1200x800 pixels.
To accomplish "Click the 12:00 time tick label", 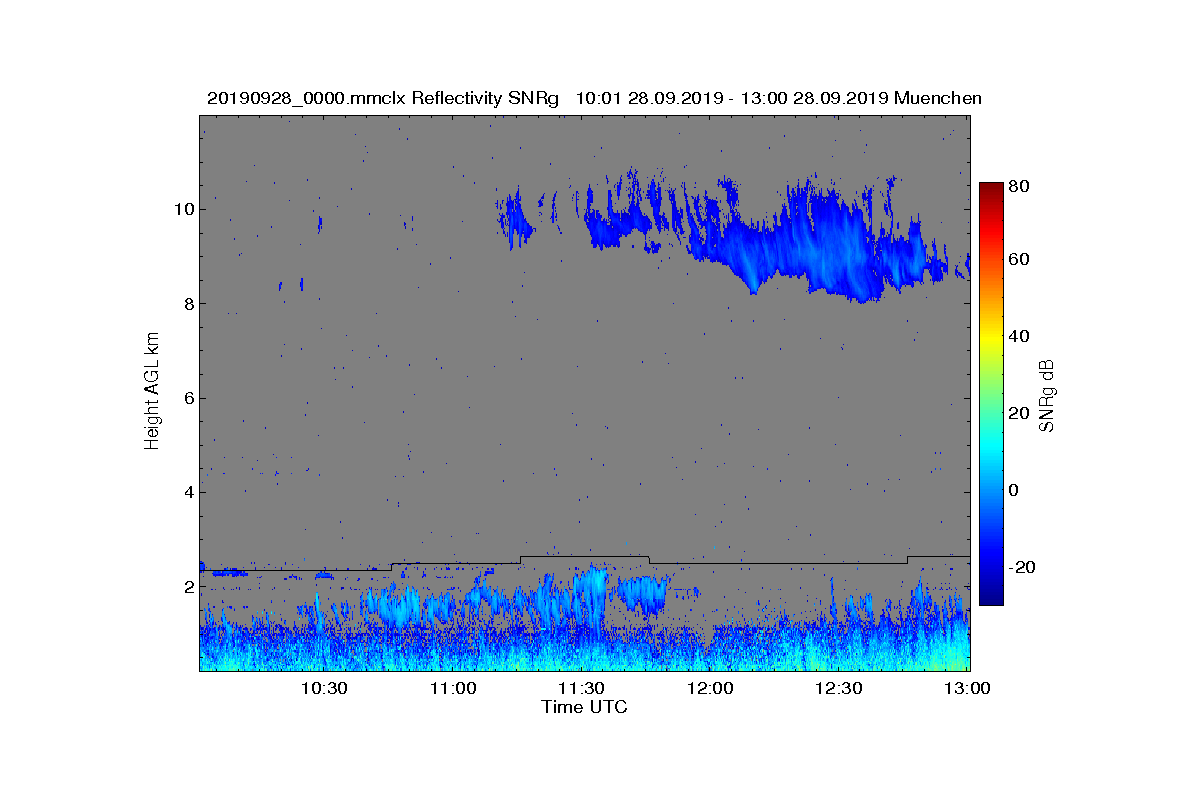I will pyautogui.click(x=710, y=688).
